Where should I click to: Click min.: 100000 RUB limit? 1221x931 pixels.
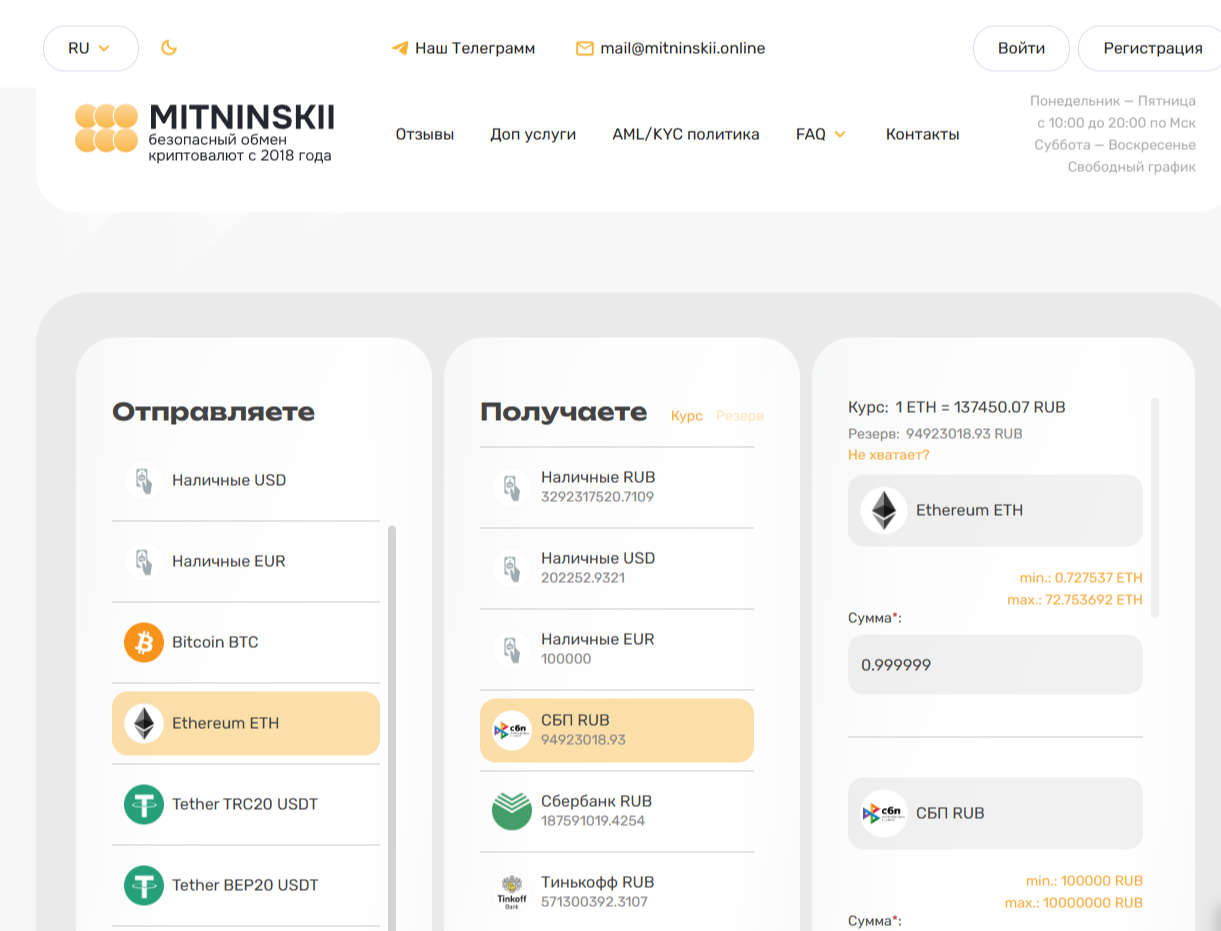pos(1084,881)
